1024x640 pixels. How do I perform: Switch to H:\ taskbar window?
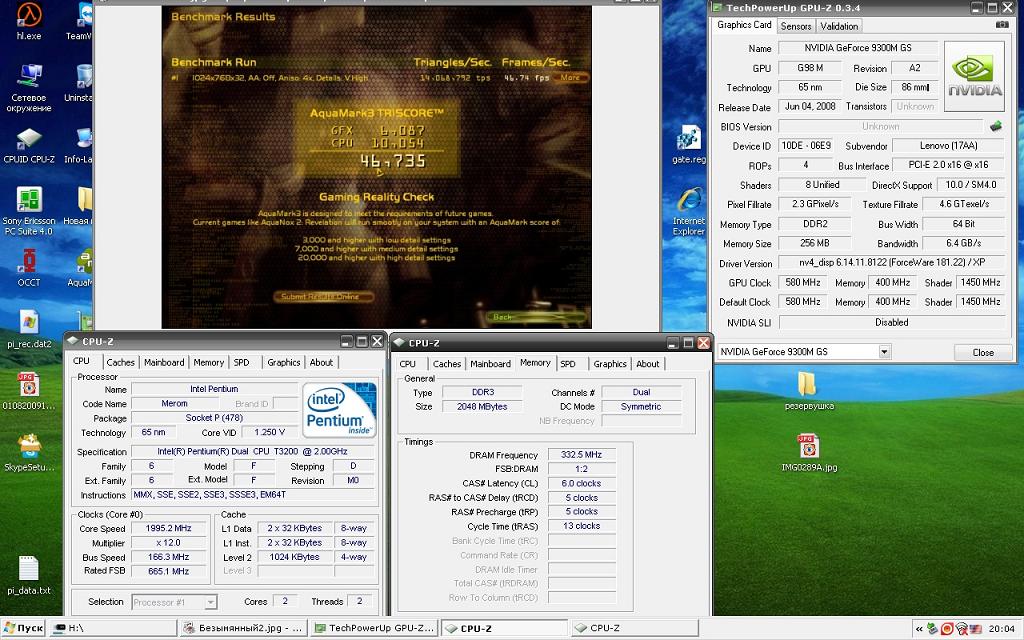114,628
